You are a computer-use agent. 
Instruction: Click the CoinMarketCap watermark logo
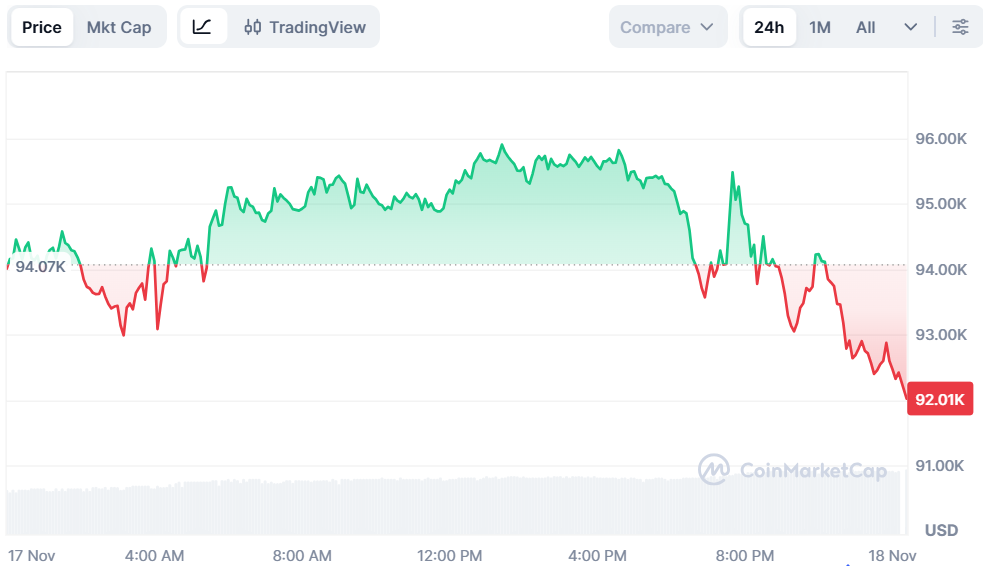click(x=792, y=469)
